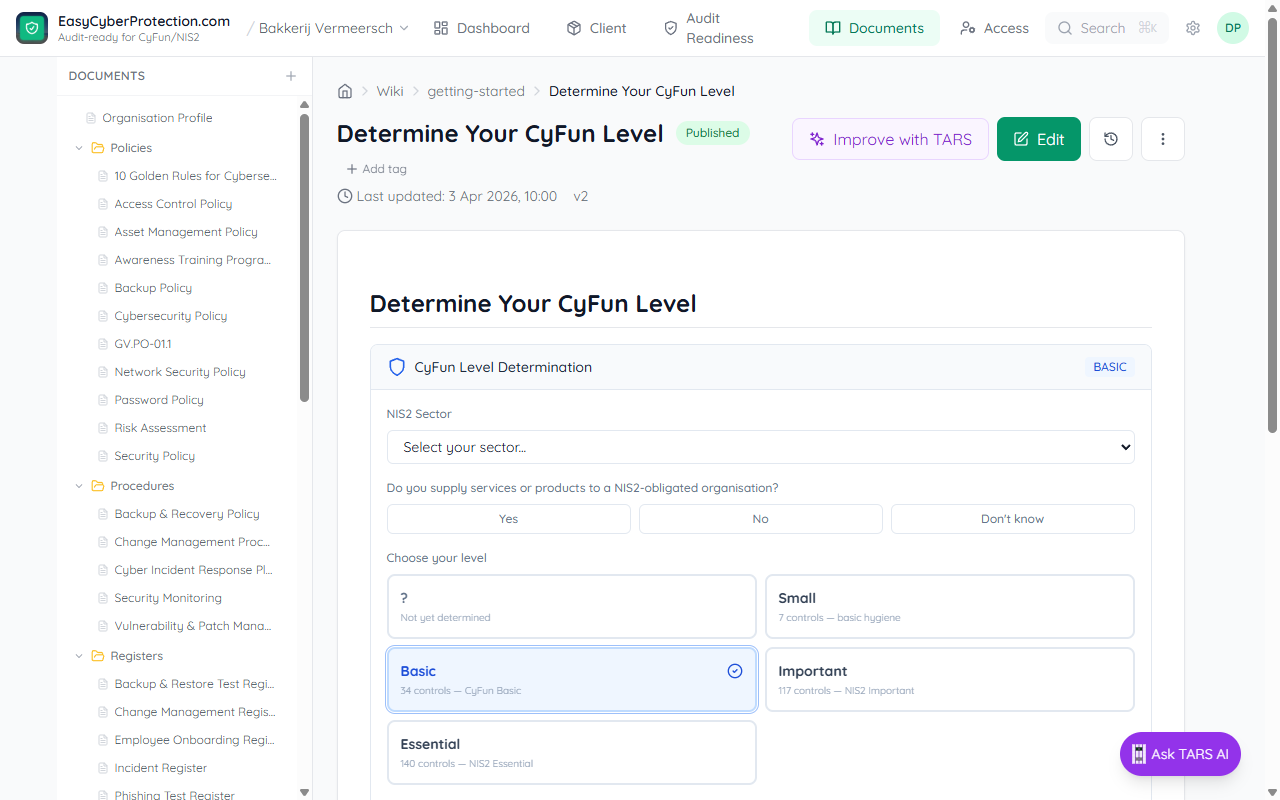Image resolution: width=1280 pixels, height=800 pixels.
Task: Click the page vertical scrollbar thumb
Action: point(1273,225)
